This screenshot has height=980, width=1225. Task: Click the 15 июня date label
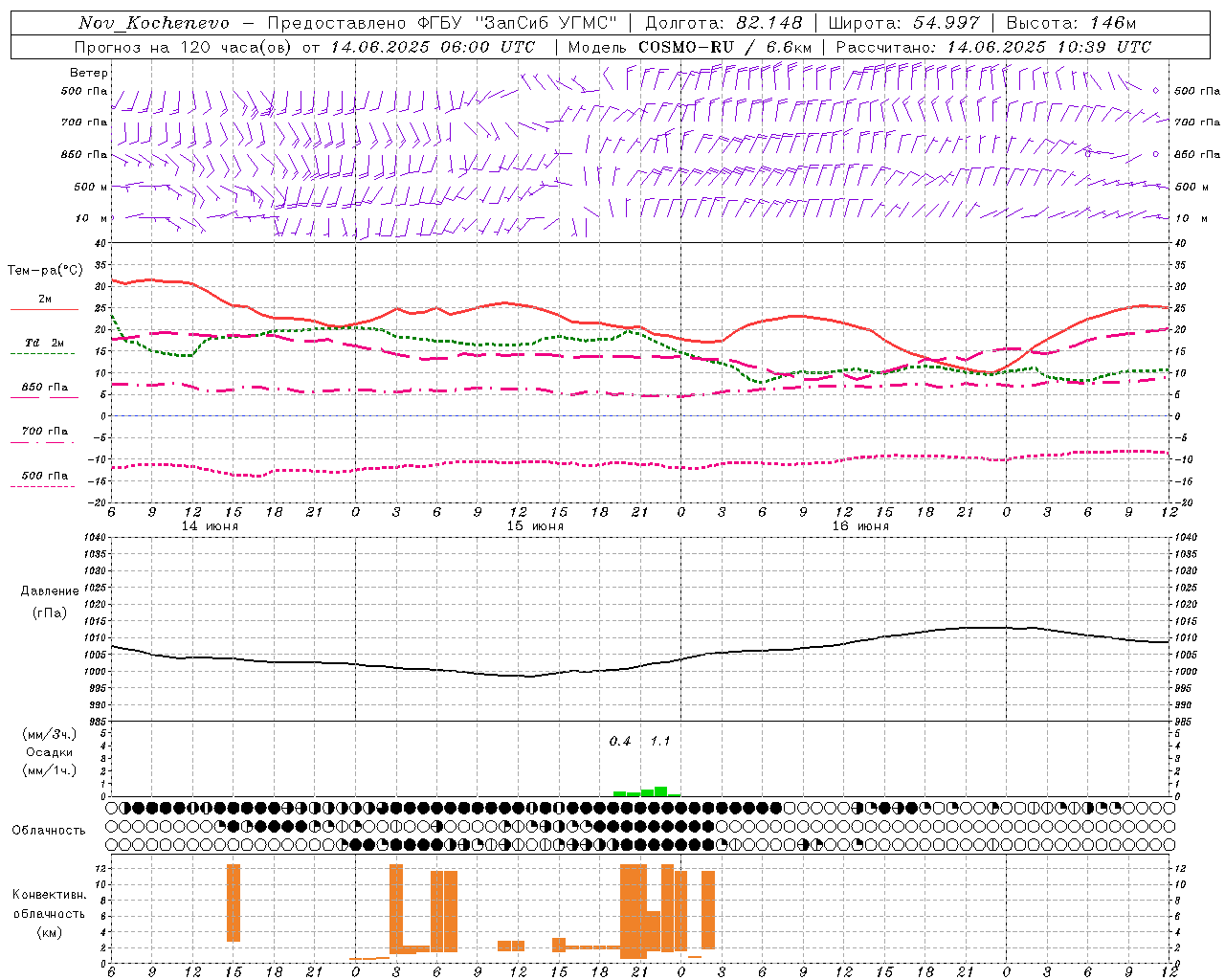click(534, 526)
